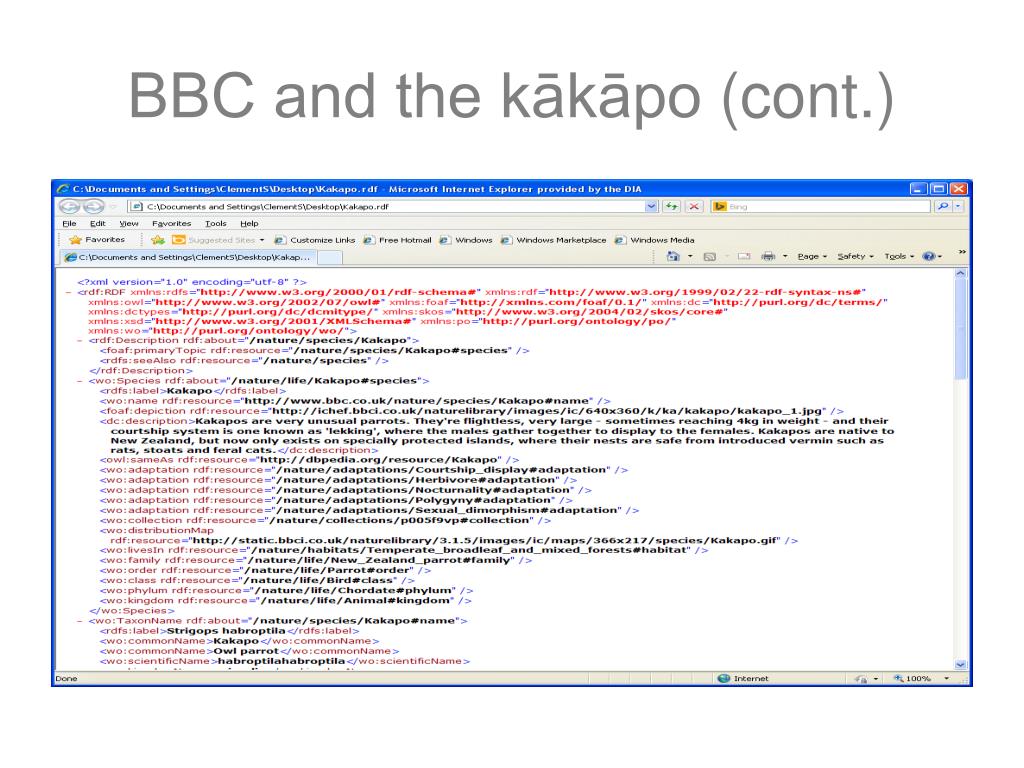The height and width of the screenshot is (768, 1024).
Task: Collapse the wo:Species node minus sign
Action: 80,381
